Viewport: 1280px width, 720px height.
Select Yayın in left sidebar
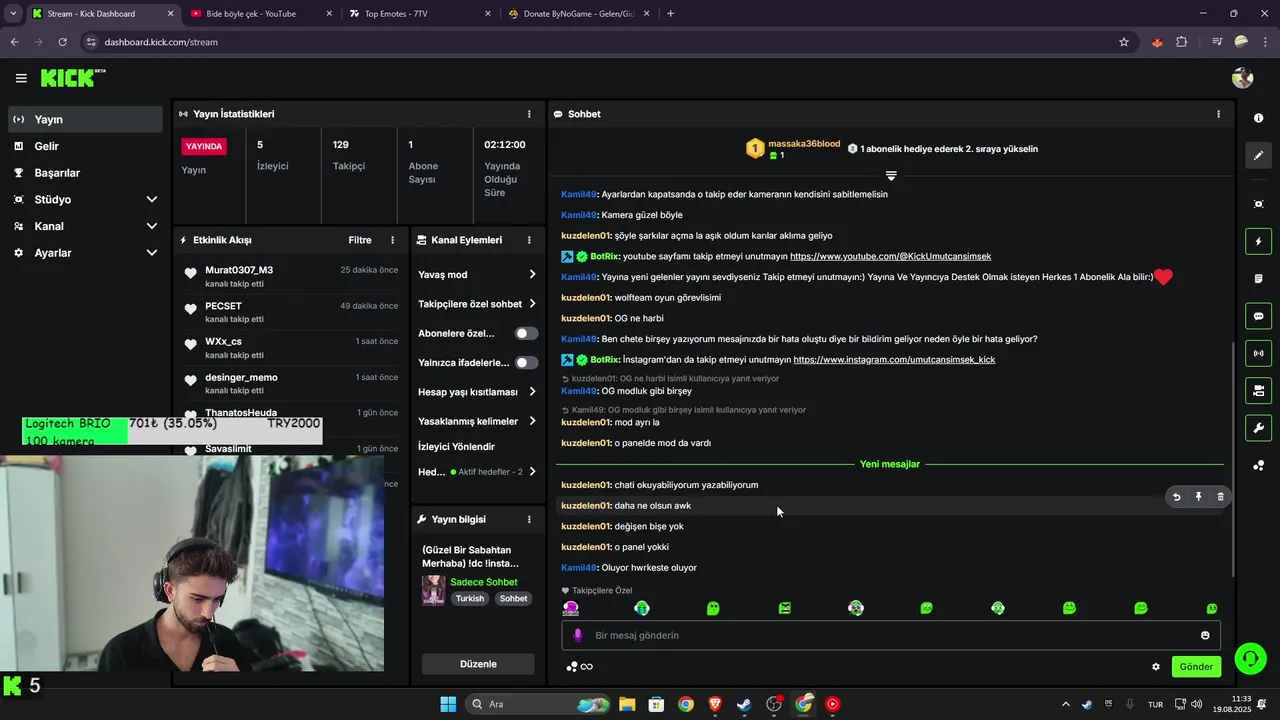(85, 119)
